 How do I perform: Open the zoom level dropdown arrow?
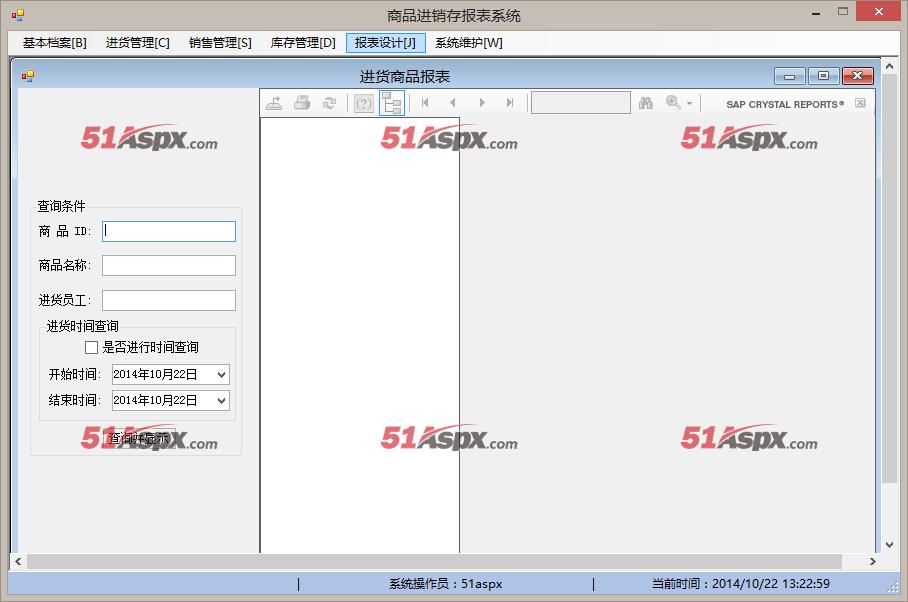pos(689,104)
